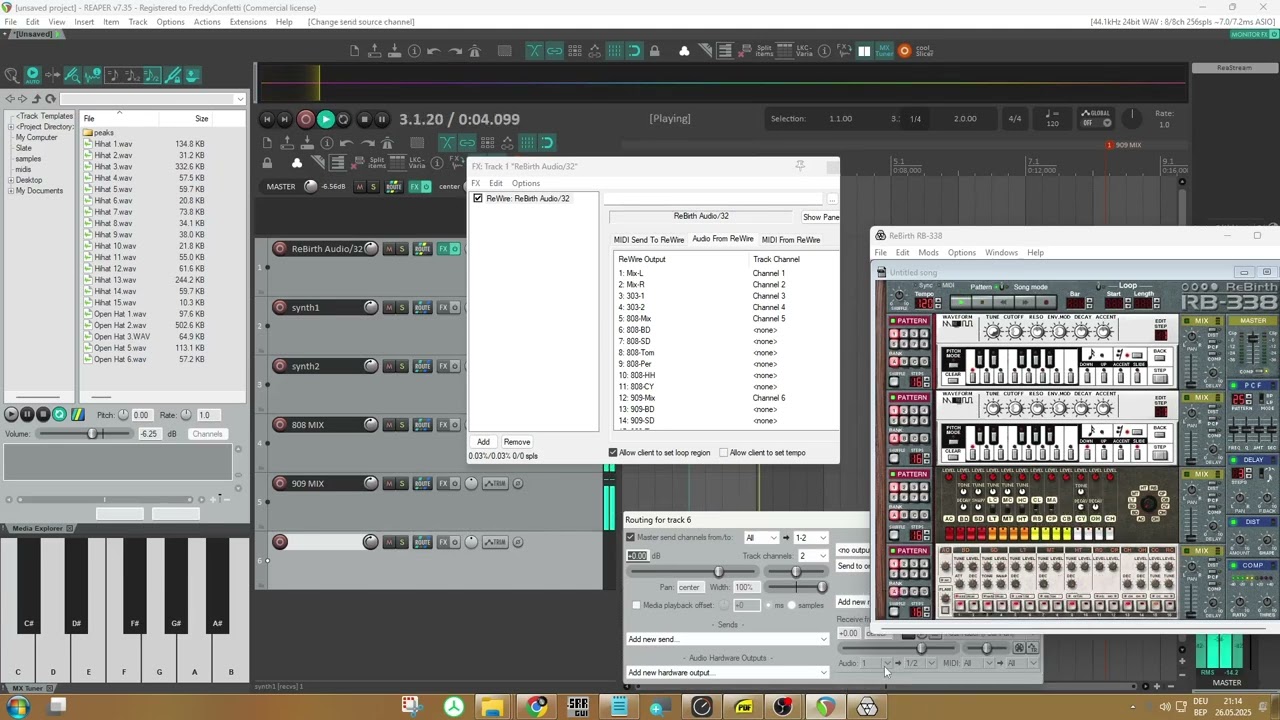Open receive Audio 1 source dropdown

876,663
